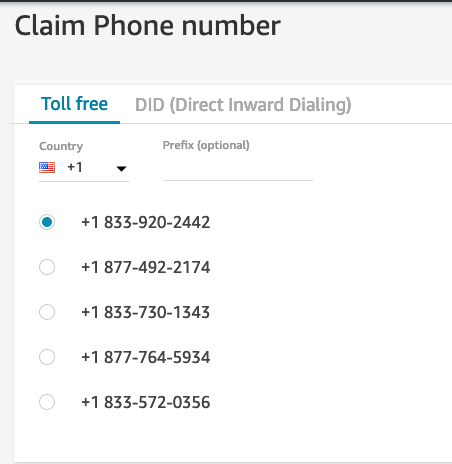Click the Prefix (optional) input field
452x464 pixels.
238,169
